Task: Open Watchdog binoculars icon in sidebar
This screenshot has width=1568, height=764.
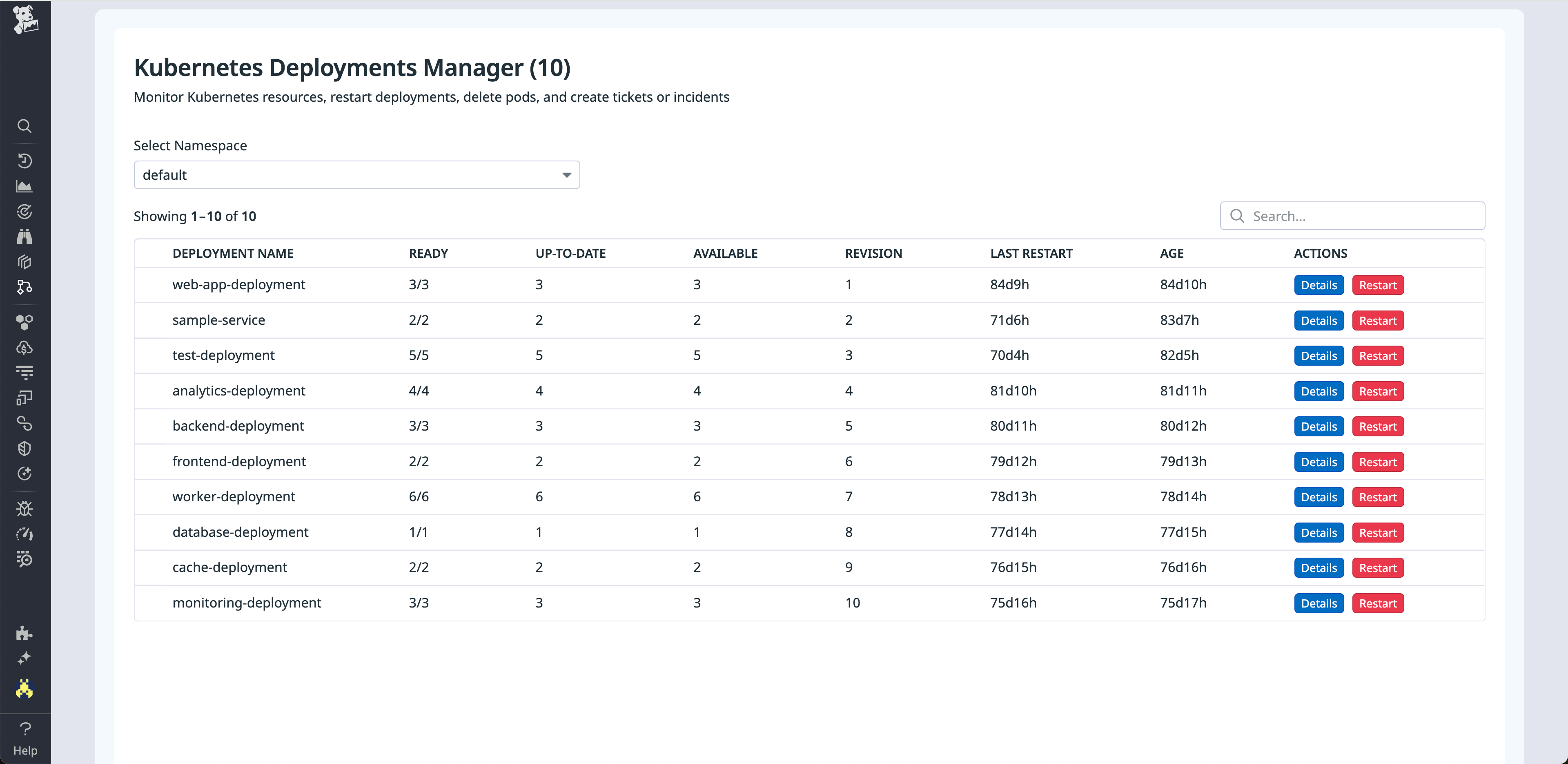Action: pyautogui.click(x=25, y=237)
